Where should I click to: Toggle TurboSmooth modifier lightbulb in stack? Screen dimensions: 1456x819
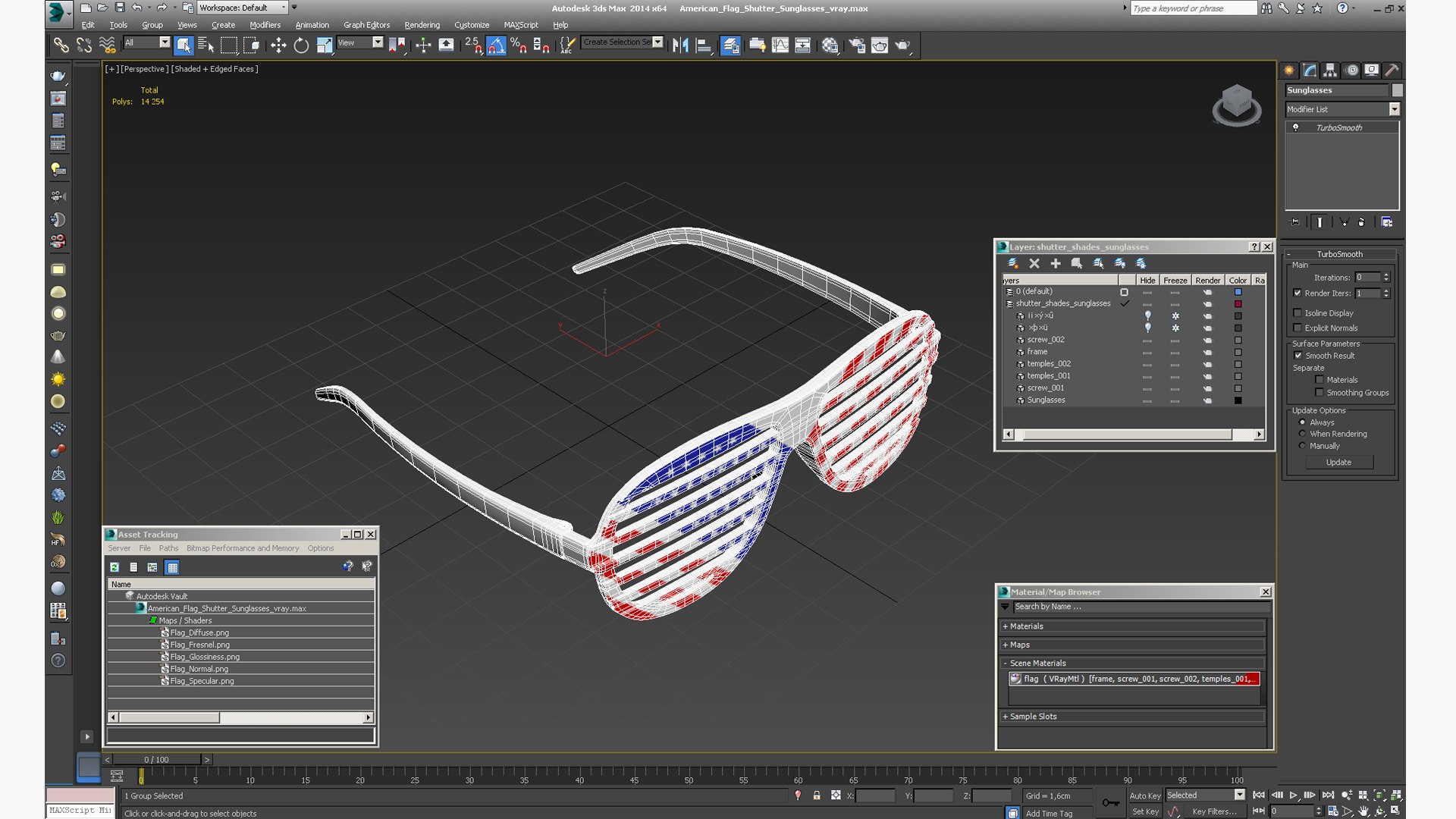1296,127
